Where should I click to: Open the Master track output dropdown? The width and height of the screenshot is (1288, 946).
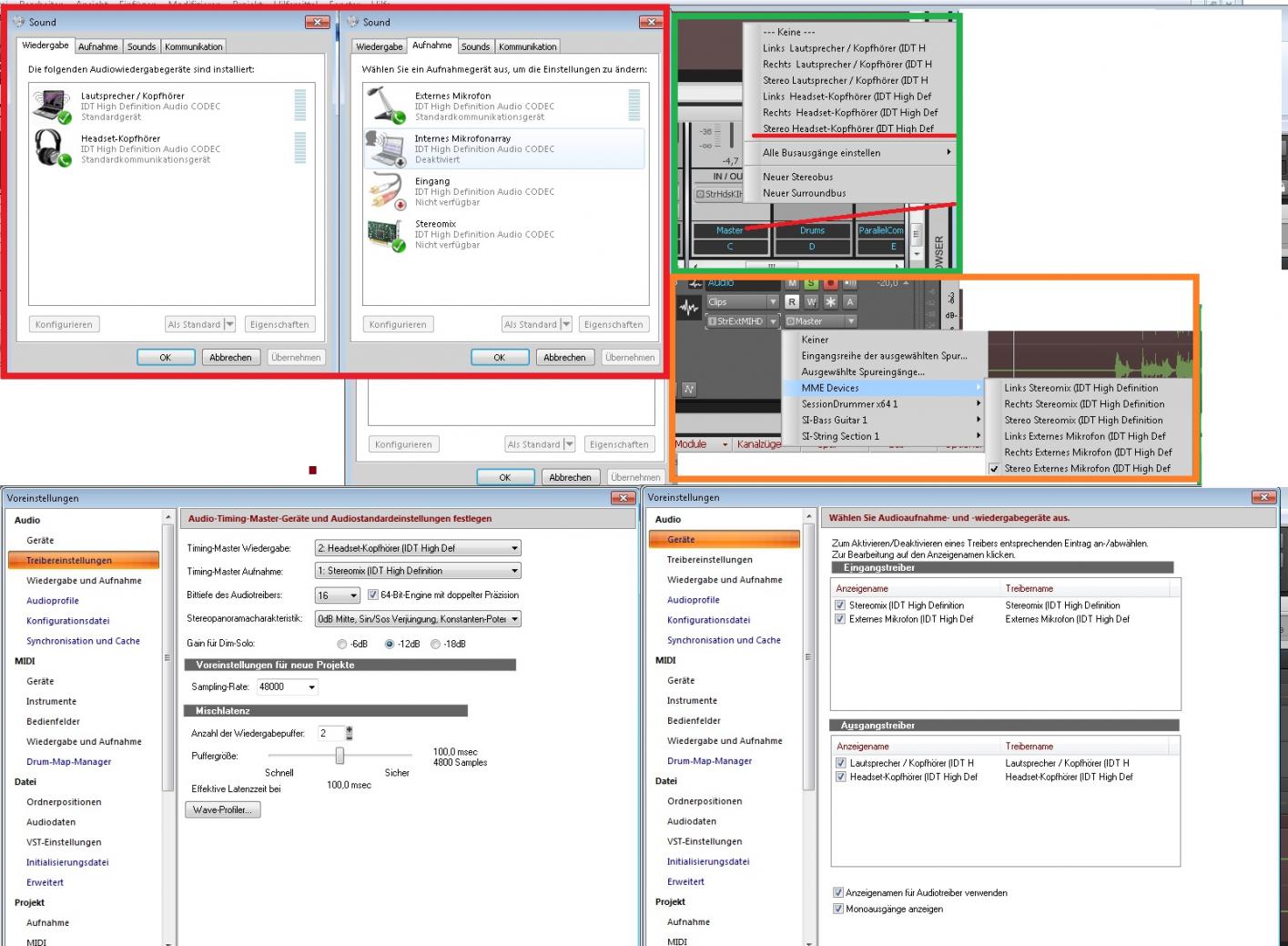(x=821, y=320)
